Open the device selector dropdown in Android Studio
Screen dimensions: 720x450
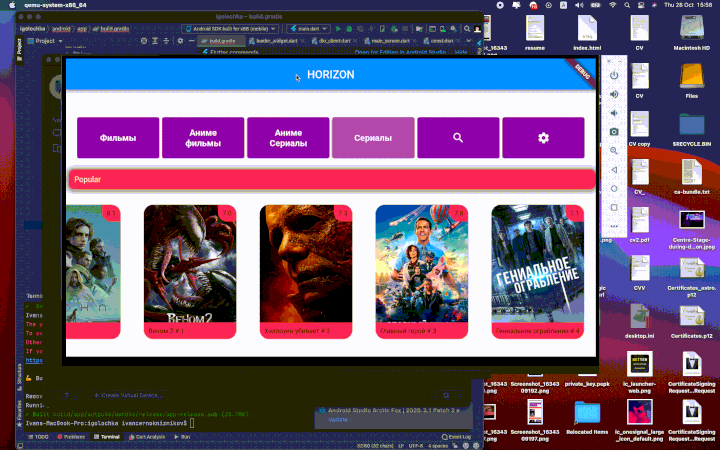[x=231, y=28]
